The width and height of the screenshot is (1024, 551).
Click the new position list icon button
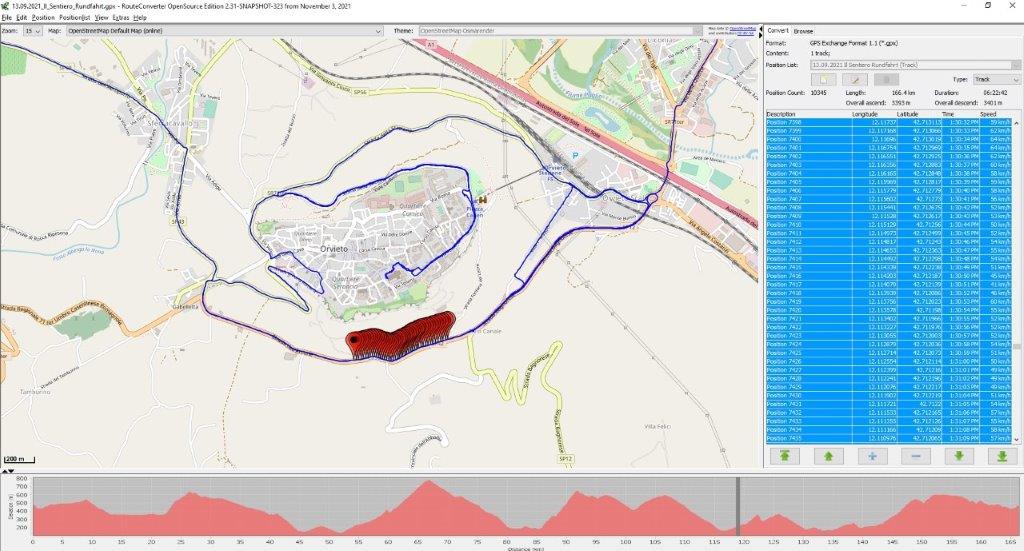pyautogui.click(x=821, y=79)
